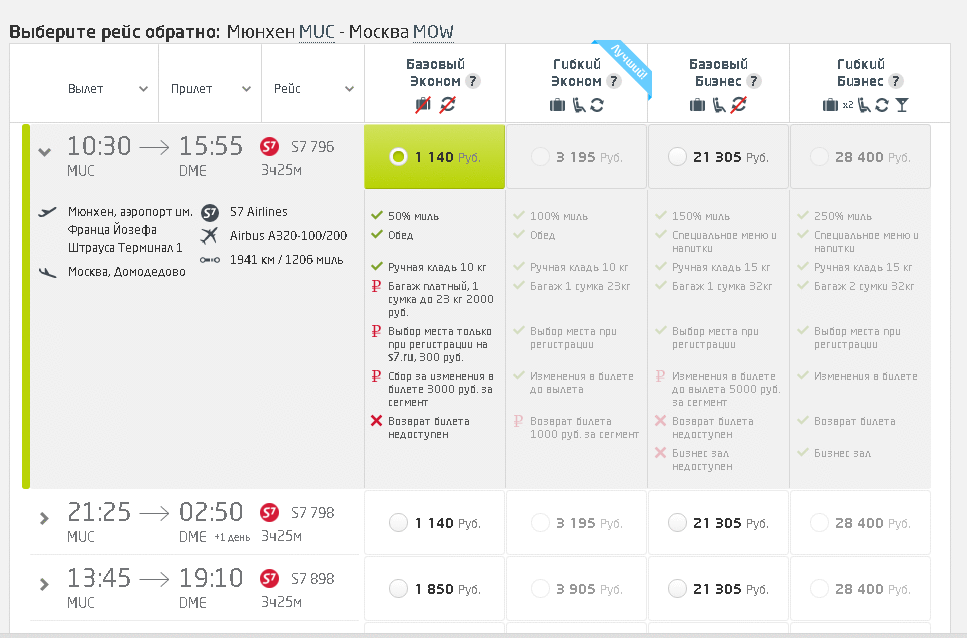The image size is (967, 638).
Task: Collapse details of the 10:30 flight
Action: click(44, 152)
